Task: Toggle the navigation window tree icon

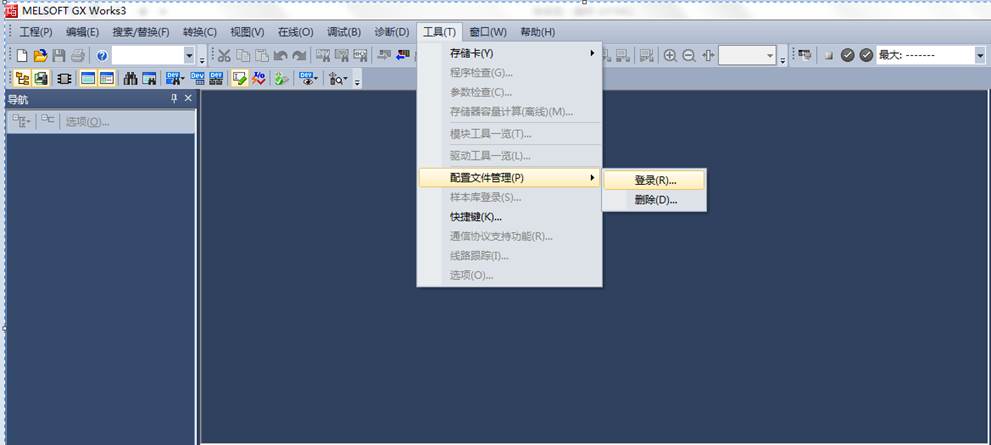Action: coord(21,78)
